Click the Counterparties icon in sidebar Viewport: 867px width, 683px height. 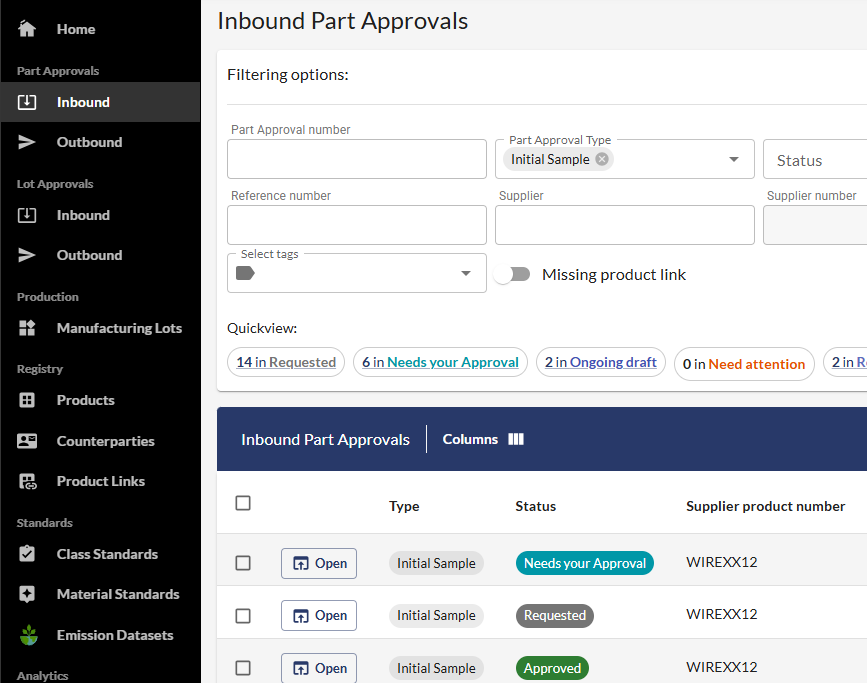coord(27,441)
